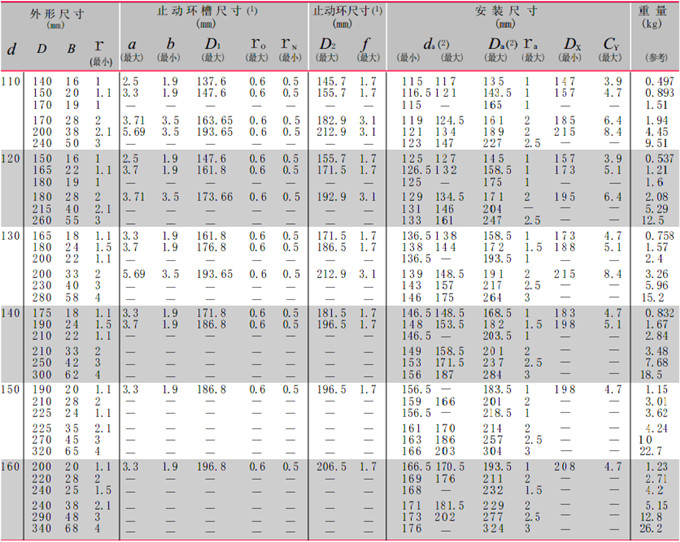Click Da value 218.5
The height and width of the screenshot is (542, 680).
click(x=497, y=413)
